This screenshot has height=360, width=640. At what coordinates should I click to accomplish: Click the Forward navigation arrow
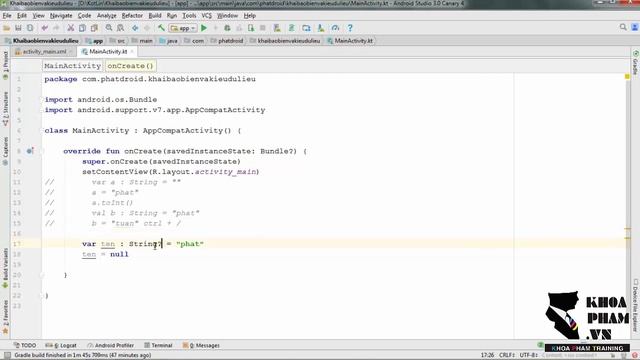point(147,28)
